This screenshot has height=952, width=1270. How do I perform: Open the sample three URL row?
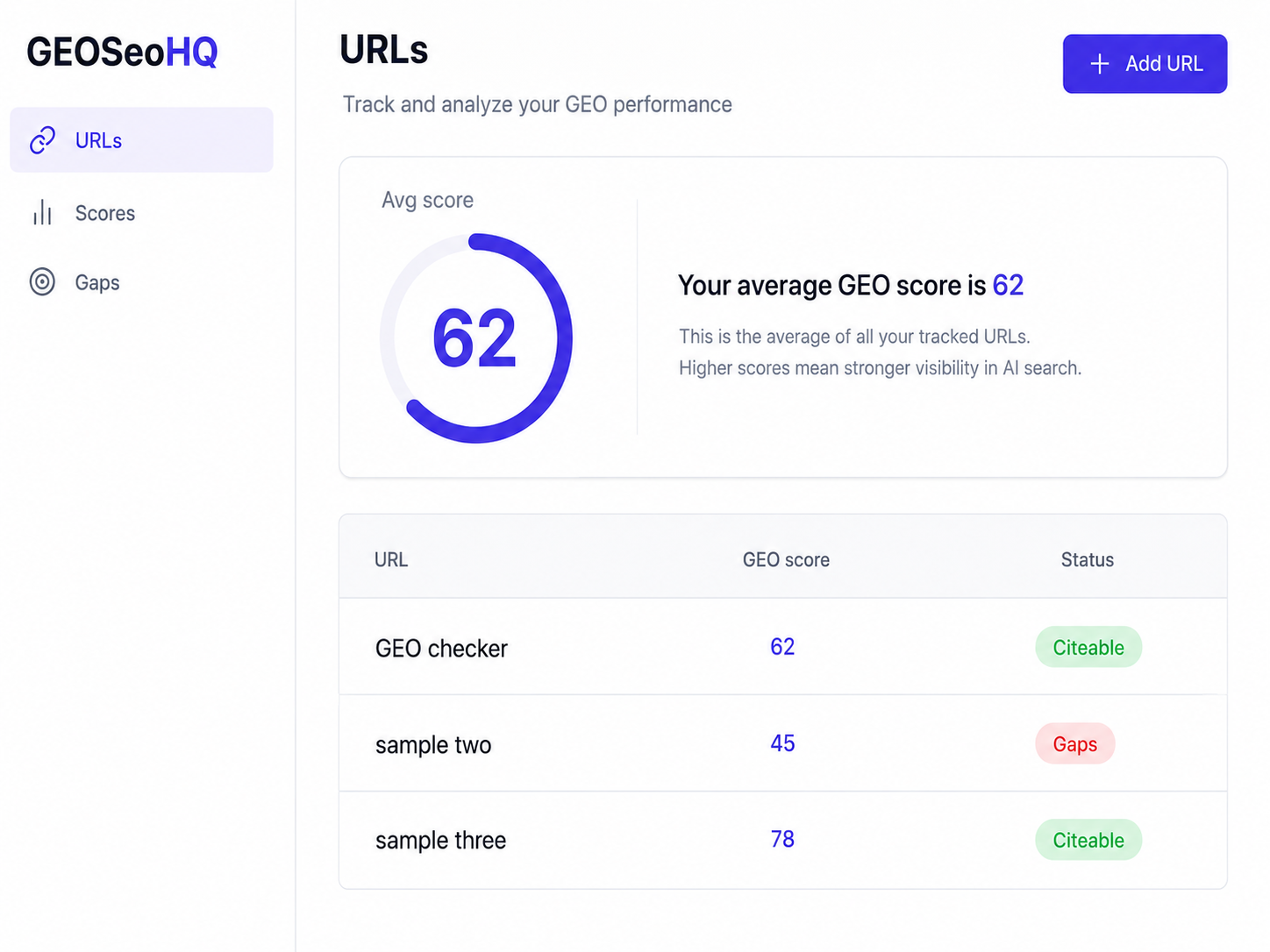[782, 840]
